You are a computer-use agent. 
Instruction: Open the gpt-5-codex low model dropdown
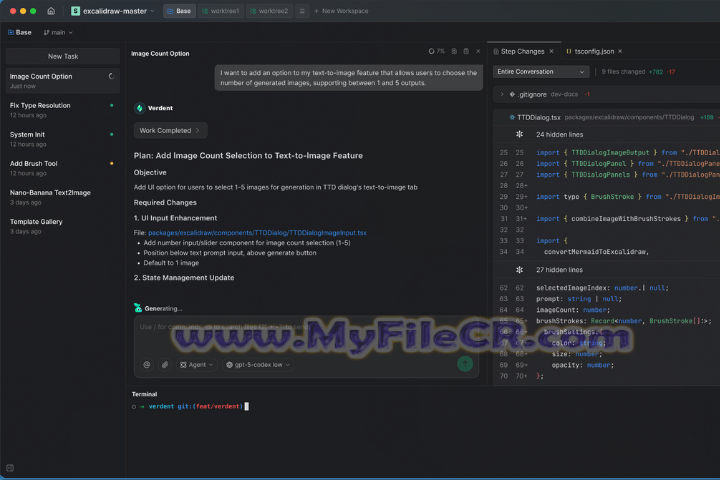pos(258,365)
